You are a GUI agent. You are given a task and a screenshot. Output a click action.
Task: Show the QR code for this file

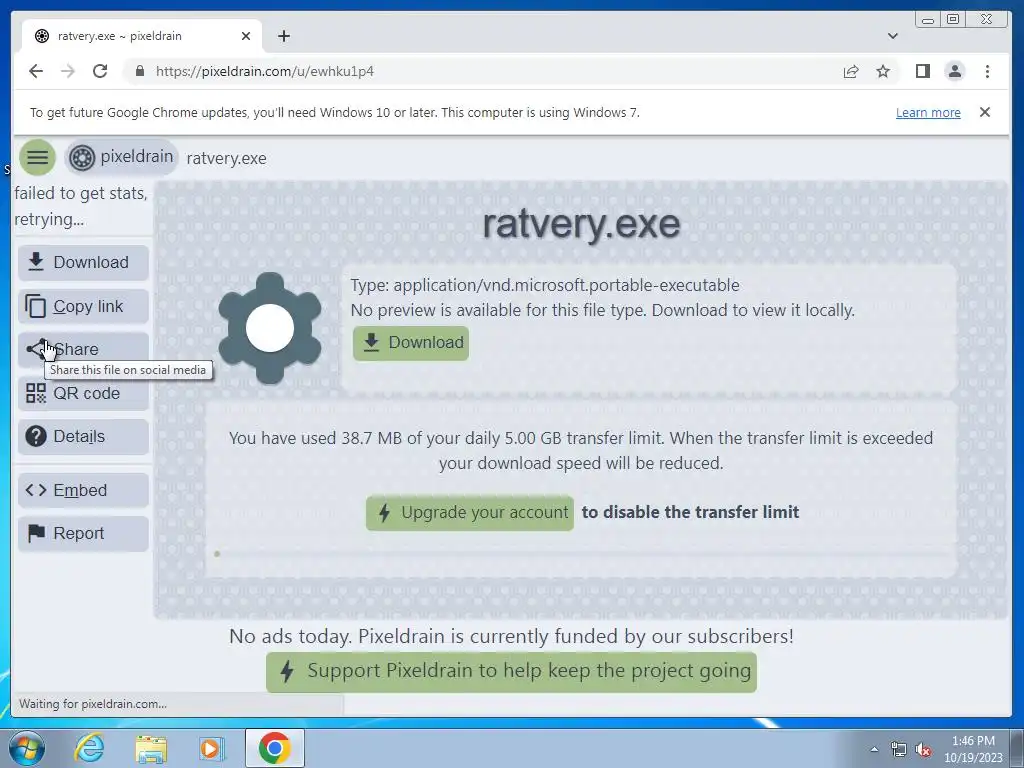point(84,393)
